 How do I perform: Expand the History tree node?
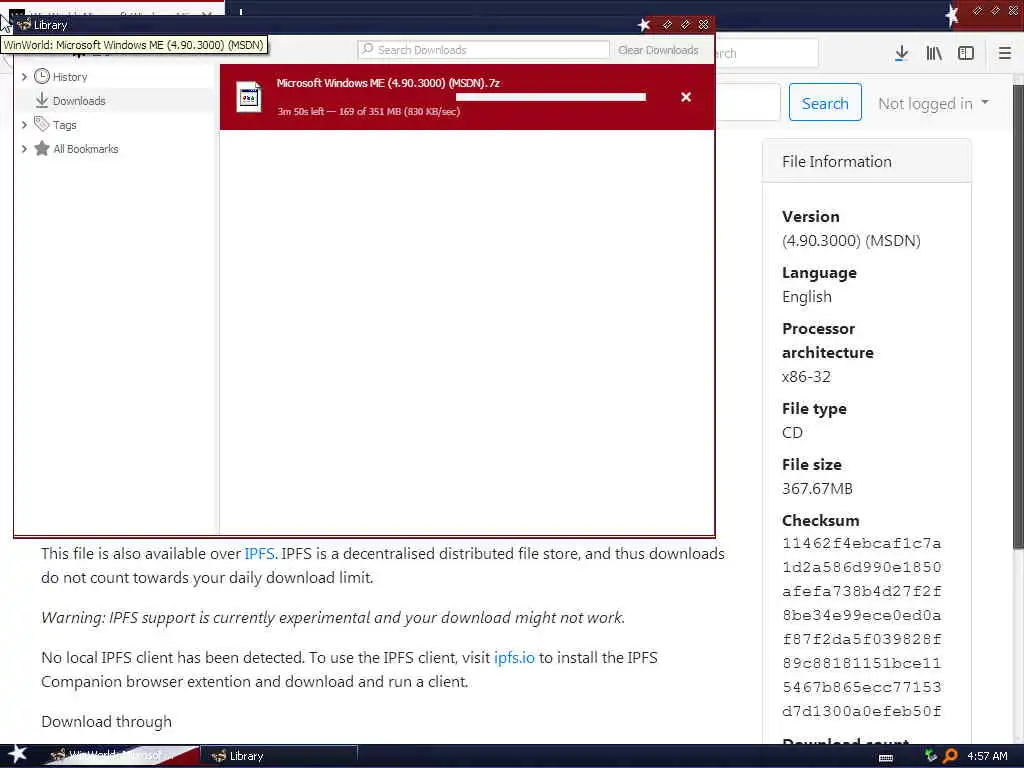(24, 76)
